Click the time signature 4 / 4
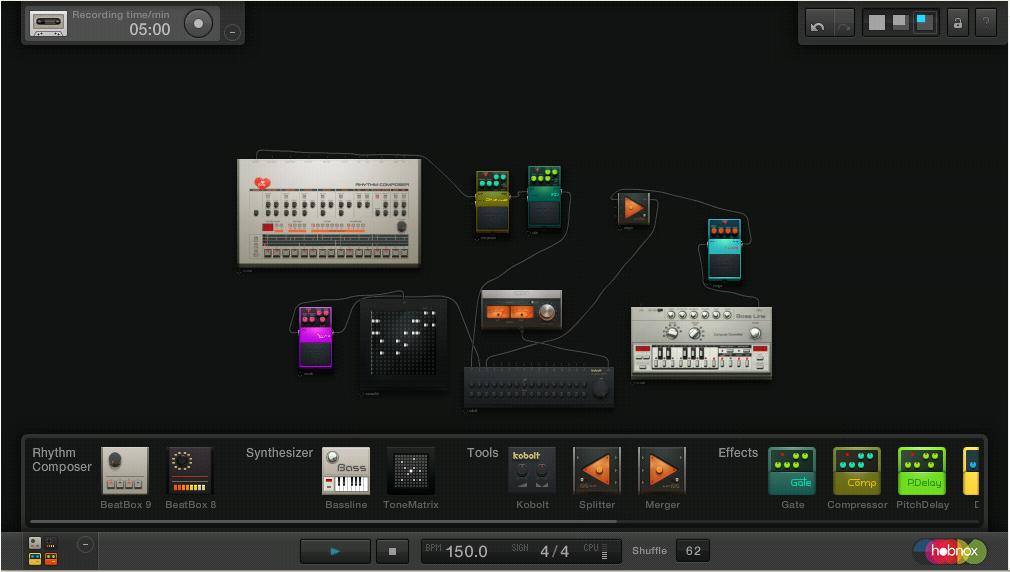 (x=555, y=552)
